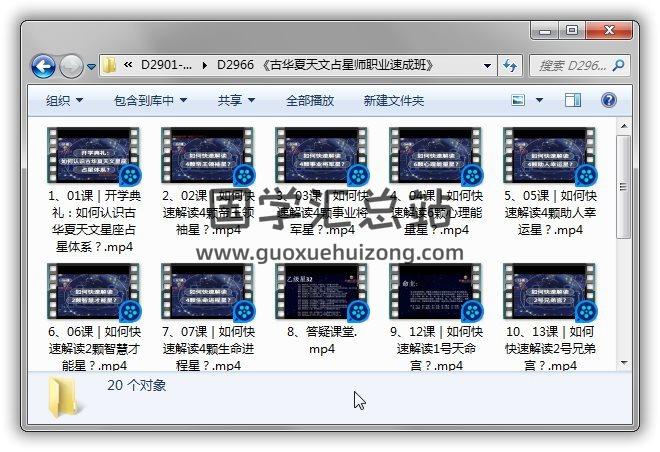660x452 pixels.
Task: Open recent pages dropdown beside Forward arrow
Action: pyautogui.click(x=91, y=66)
